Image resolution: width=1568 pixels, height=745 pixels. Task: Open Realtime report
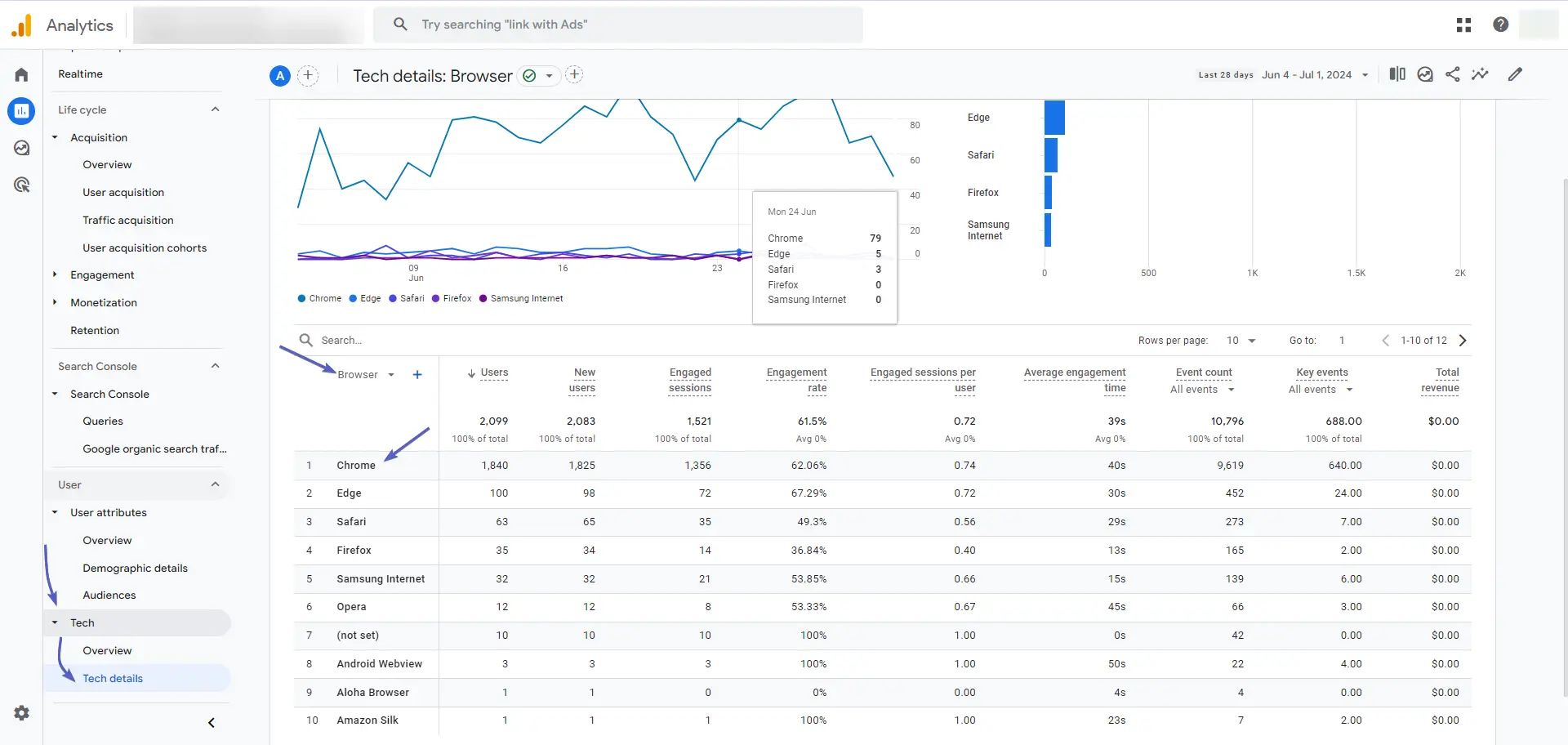coord(80,74)
